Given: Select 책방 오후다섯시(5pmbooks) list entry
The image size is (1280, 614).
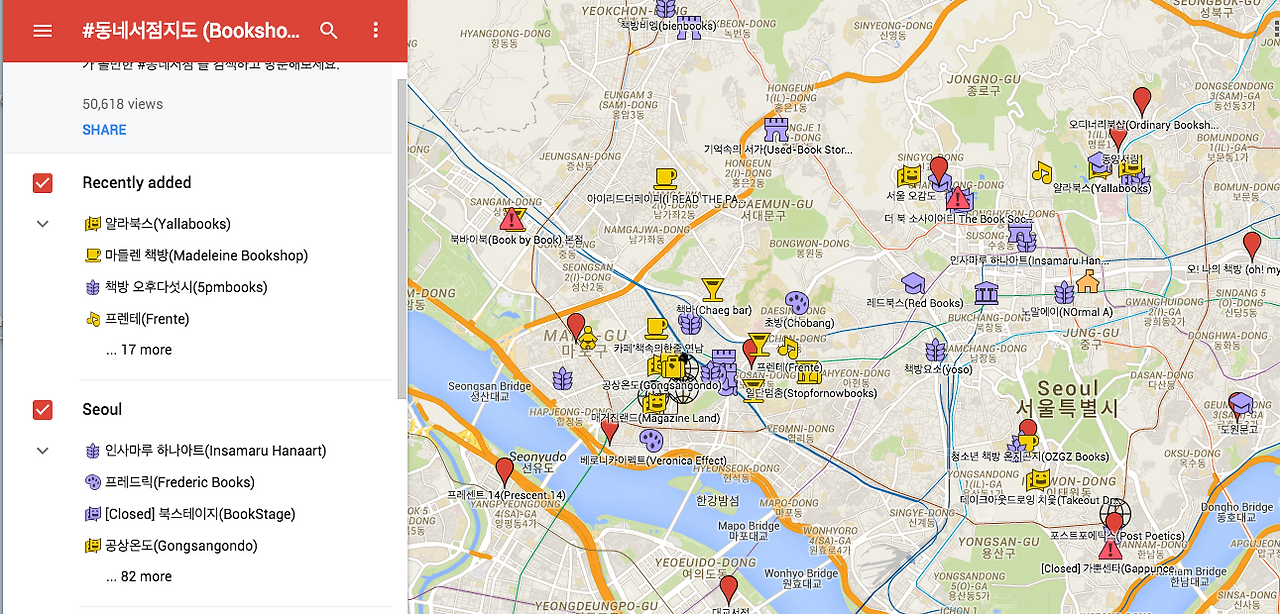Looking at the screenshot, I should click(176, 288).
